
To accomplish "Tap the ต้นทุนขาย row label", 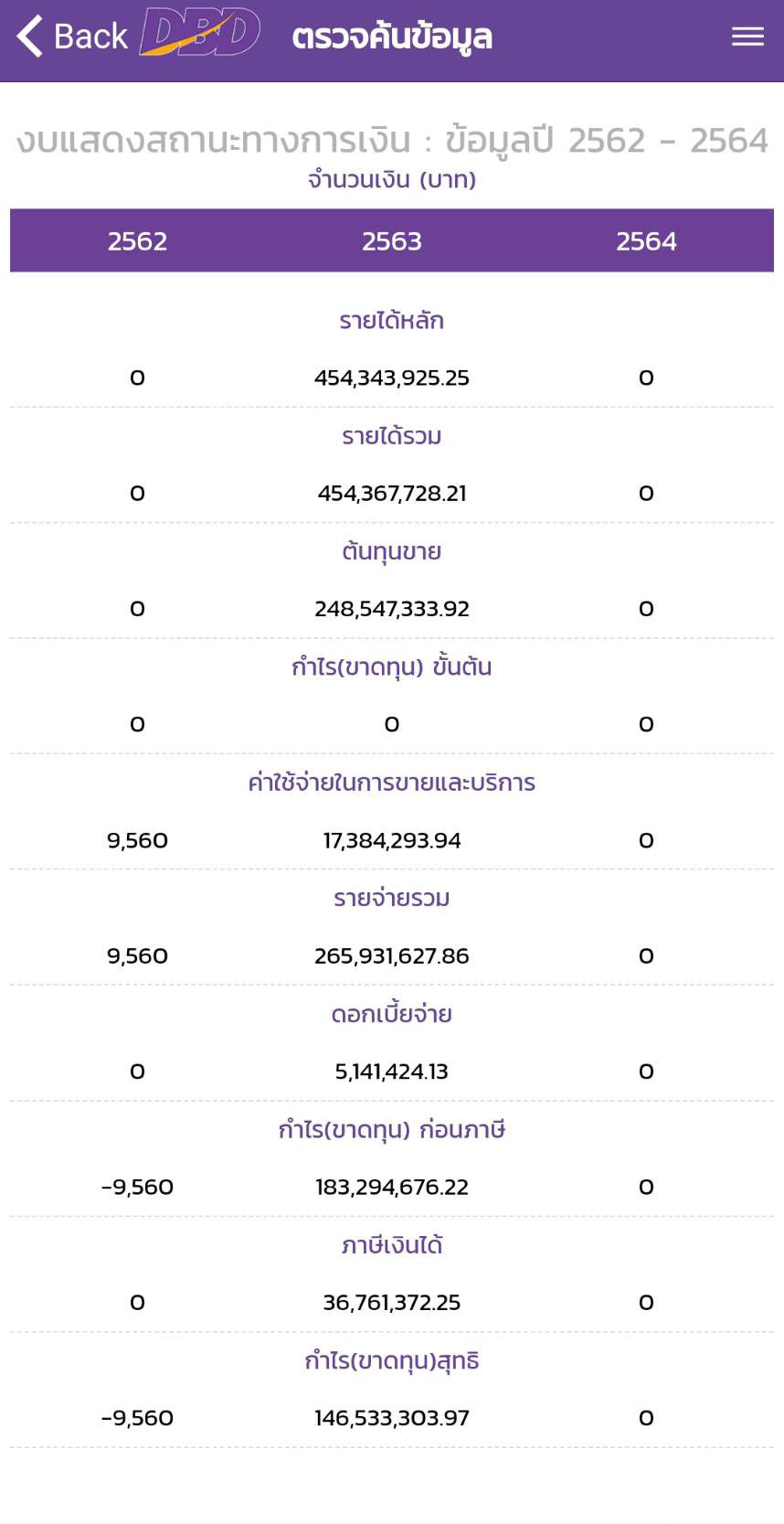I will tap(391, 551).
